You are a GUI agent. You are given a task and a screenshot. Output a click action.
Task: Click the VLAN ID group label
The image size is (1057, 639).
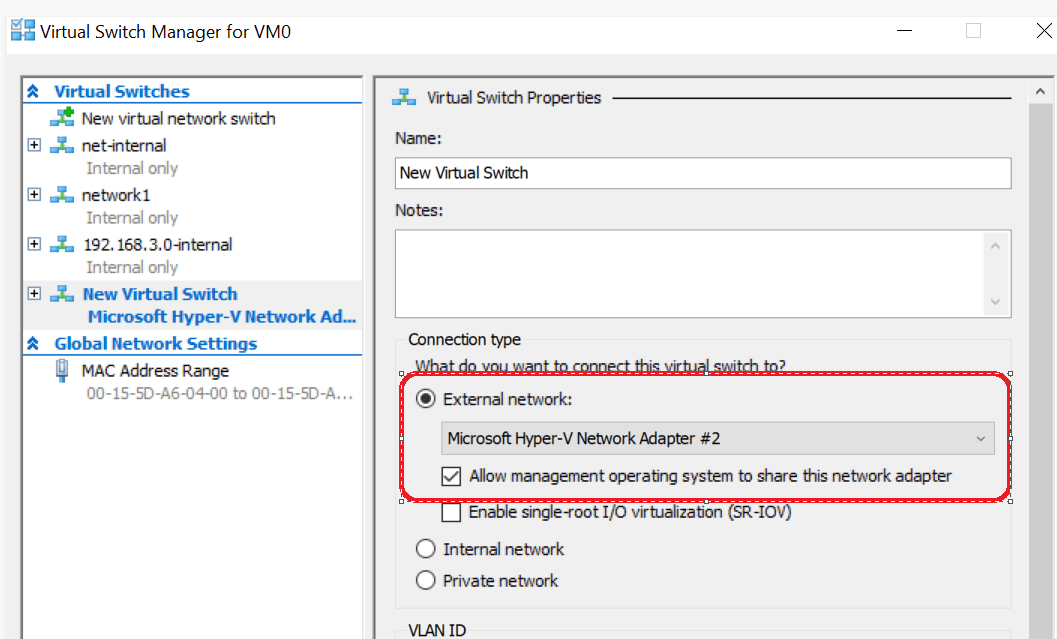pos(437,630)
